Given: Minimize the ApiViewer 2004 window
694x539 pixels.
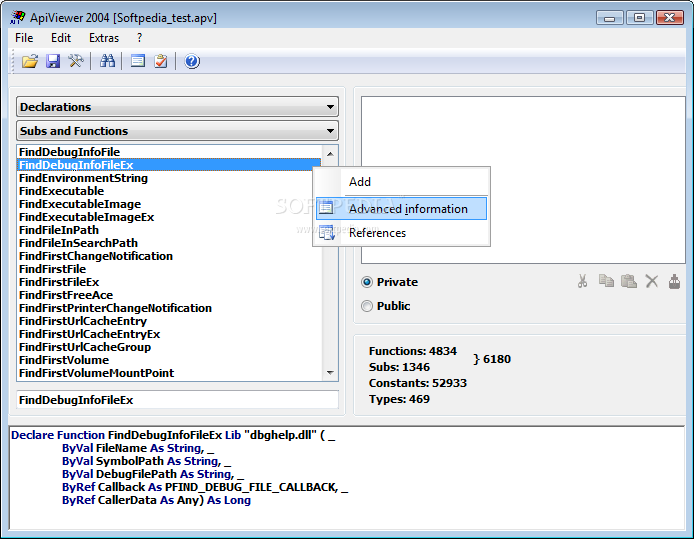Looking at the screenshot, I should click(x=609, y=18).
